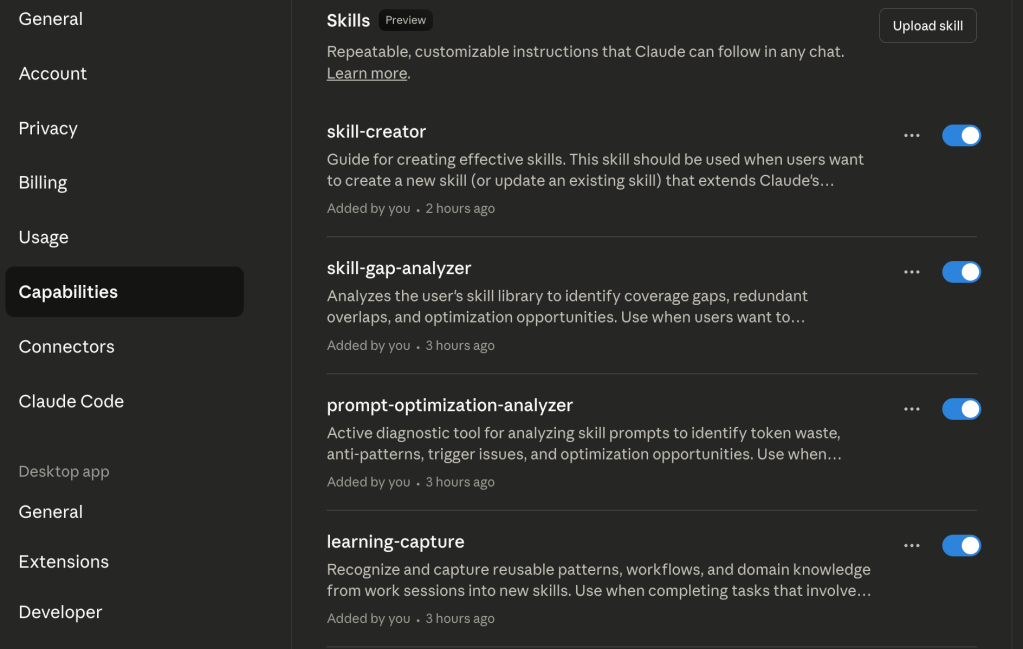Go to Account settings
Viewport: 1023px width, 649px height.
point(53,74)
